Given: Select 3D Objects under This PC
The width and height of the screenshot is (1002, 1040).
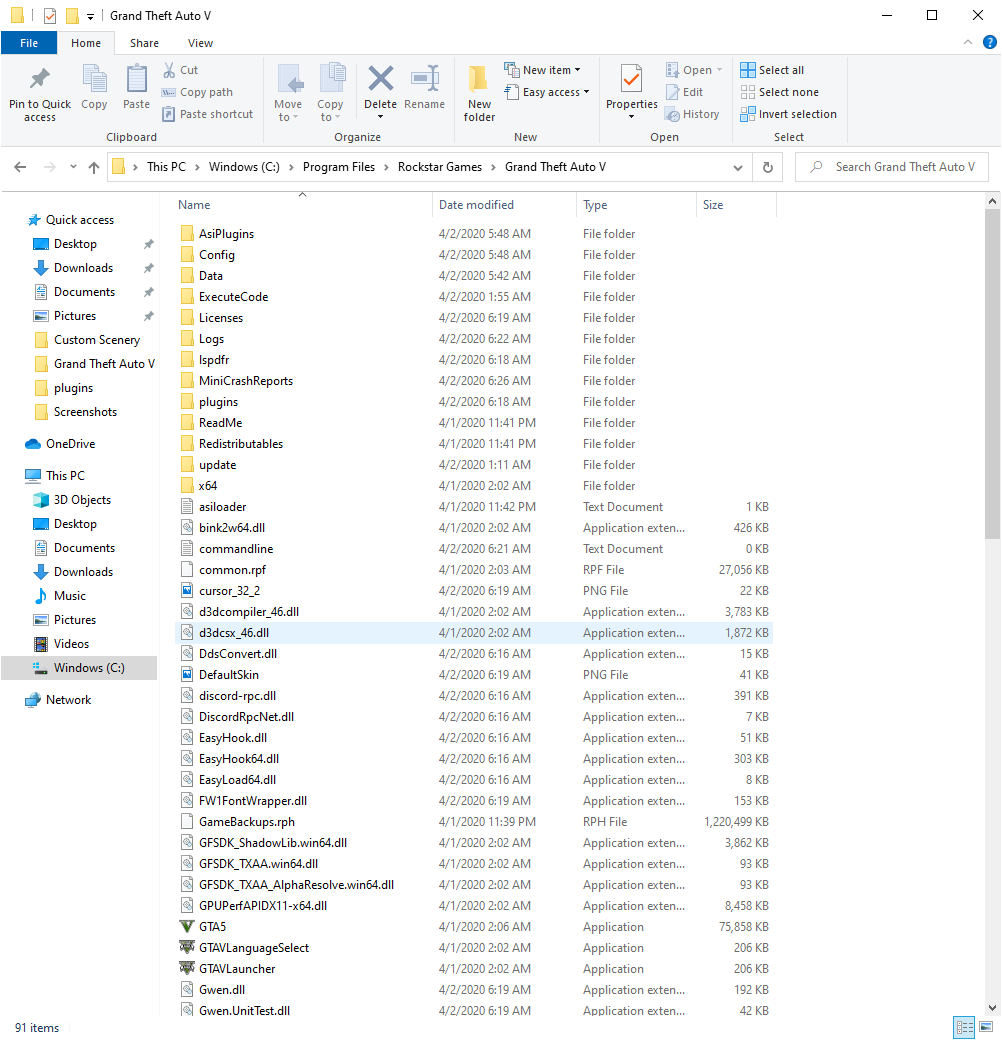Looking at the screenshot, I should pyautogui.click(x=82, y=500).
